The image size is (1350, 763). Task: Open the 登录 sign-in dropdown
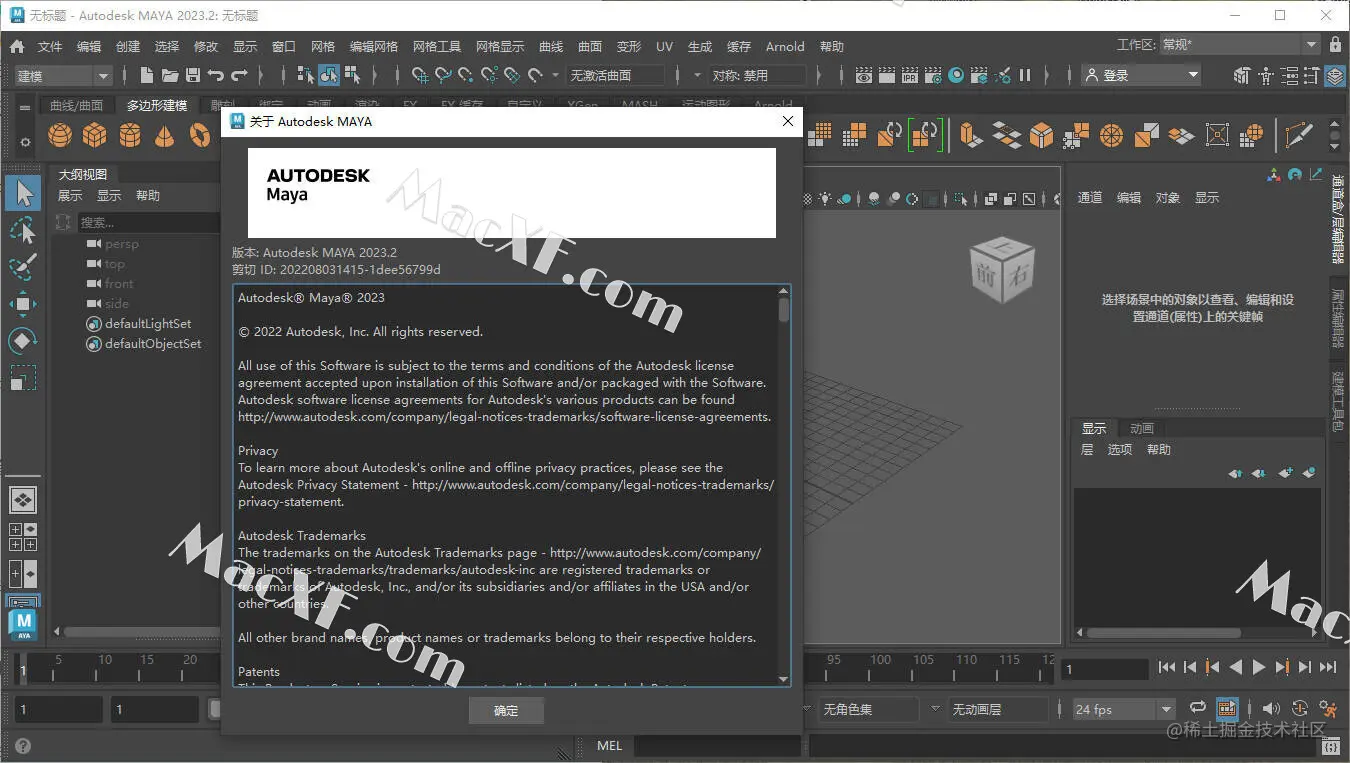1141,75
